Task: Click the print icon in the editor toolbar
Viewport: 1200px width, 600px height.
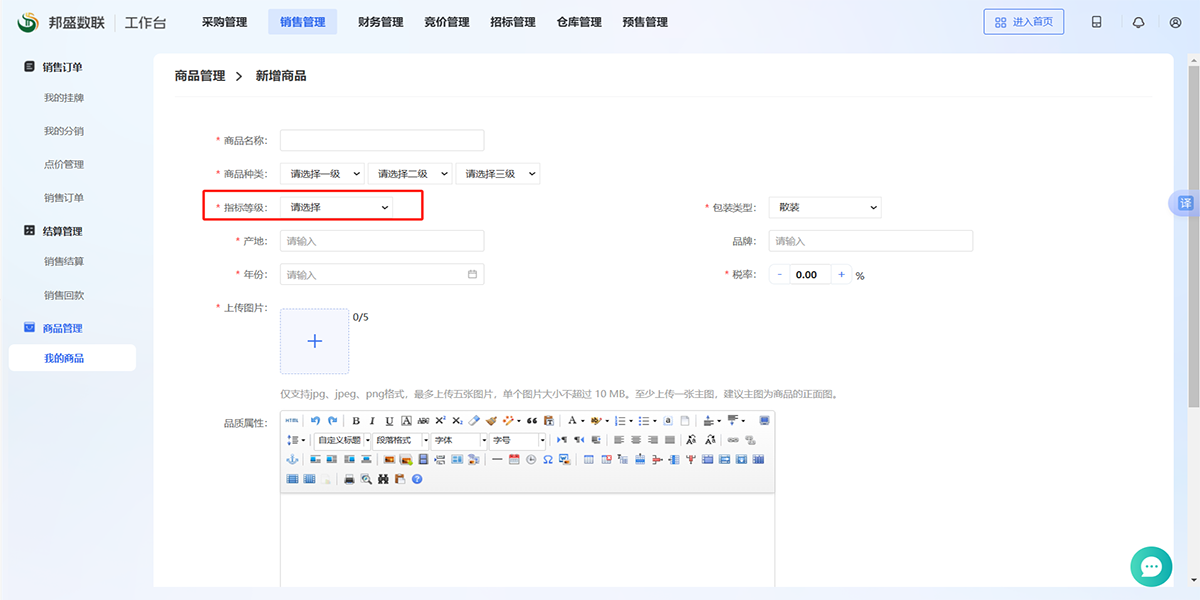Action: coord(347,478)
